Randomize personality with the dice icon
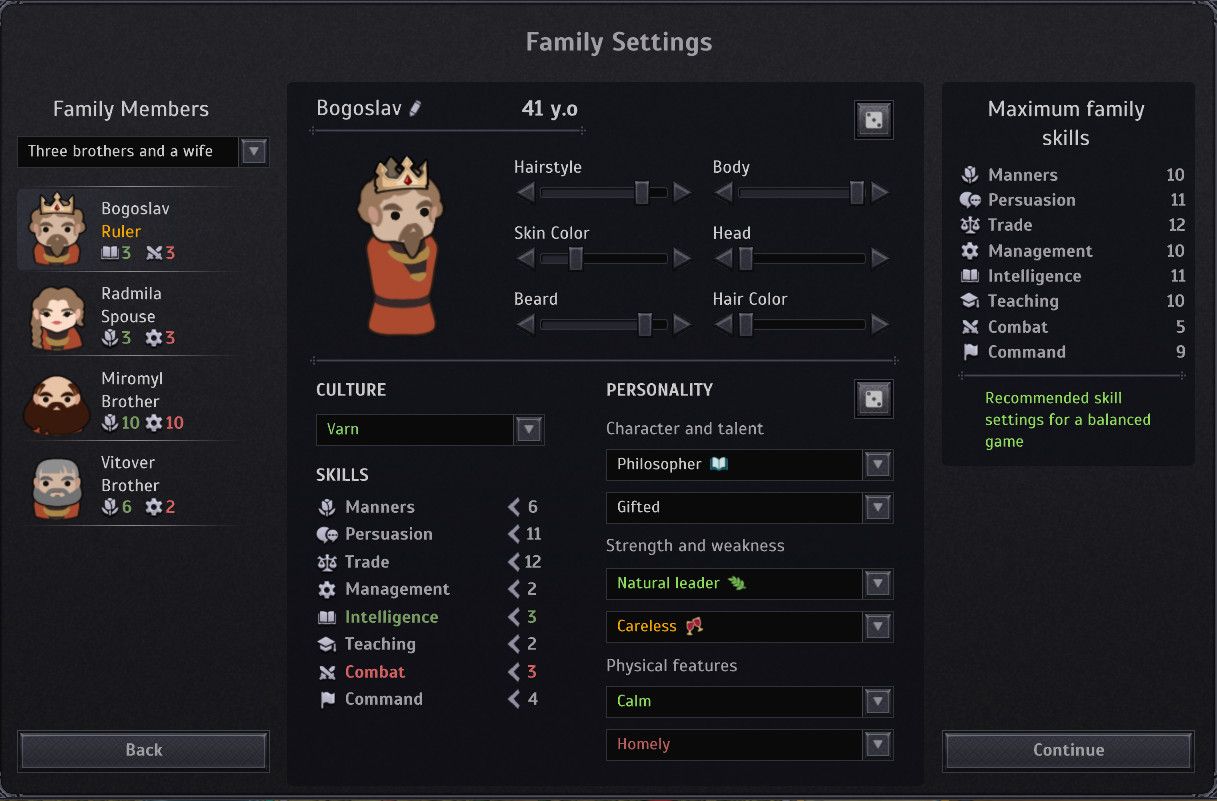 click(874, 399)
